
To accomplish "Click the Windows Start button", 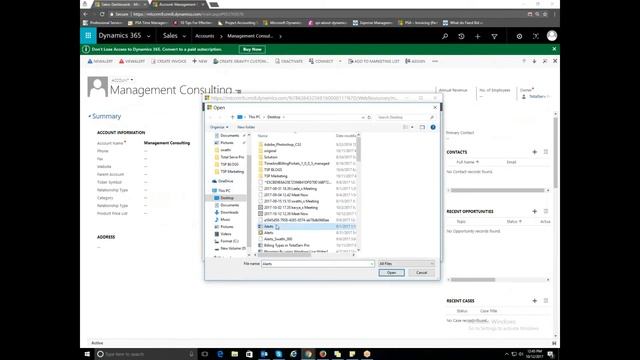I will coord(87,354).
